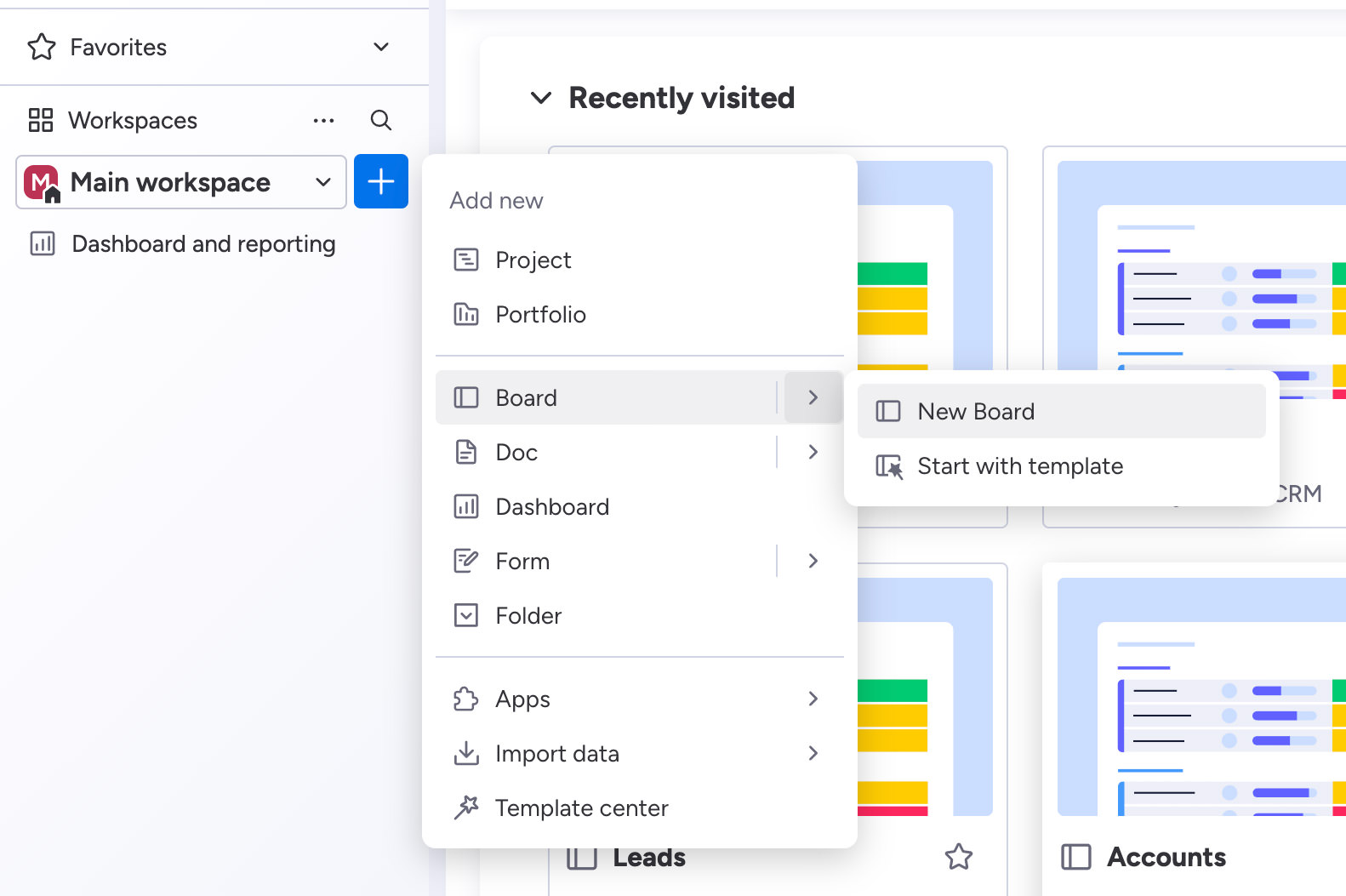Select Folder menu entry
Screen dimensions: 1346x896
pos(639,615)
